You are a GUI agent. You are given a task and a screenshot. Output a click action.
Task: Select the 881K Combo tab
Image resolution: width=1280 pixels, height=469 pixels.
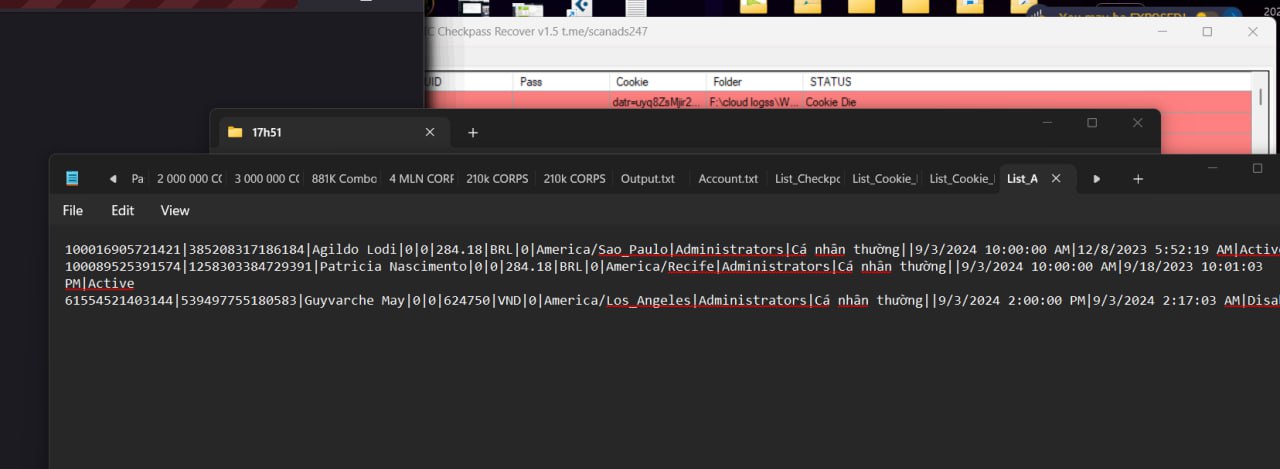coord(344,179)
